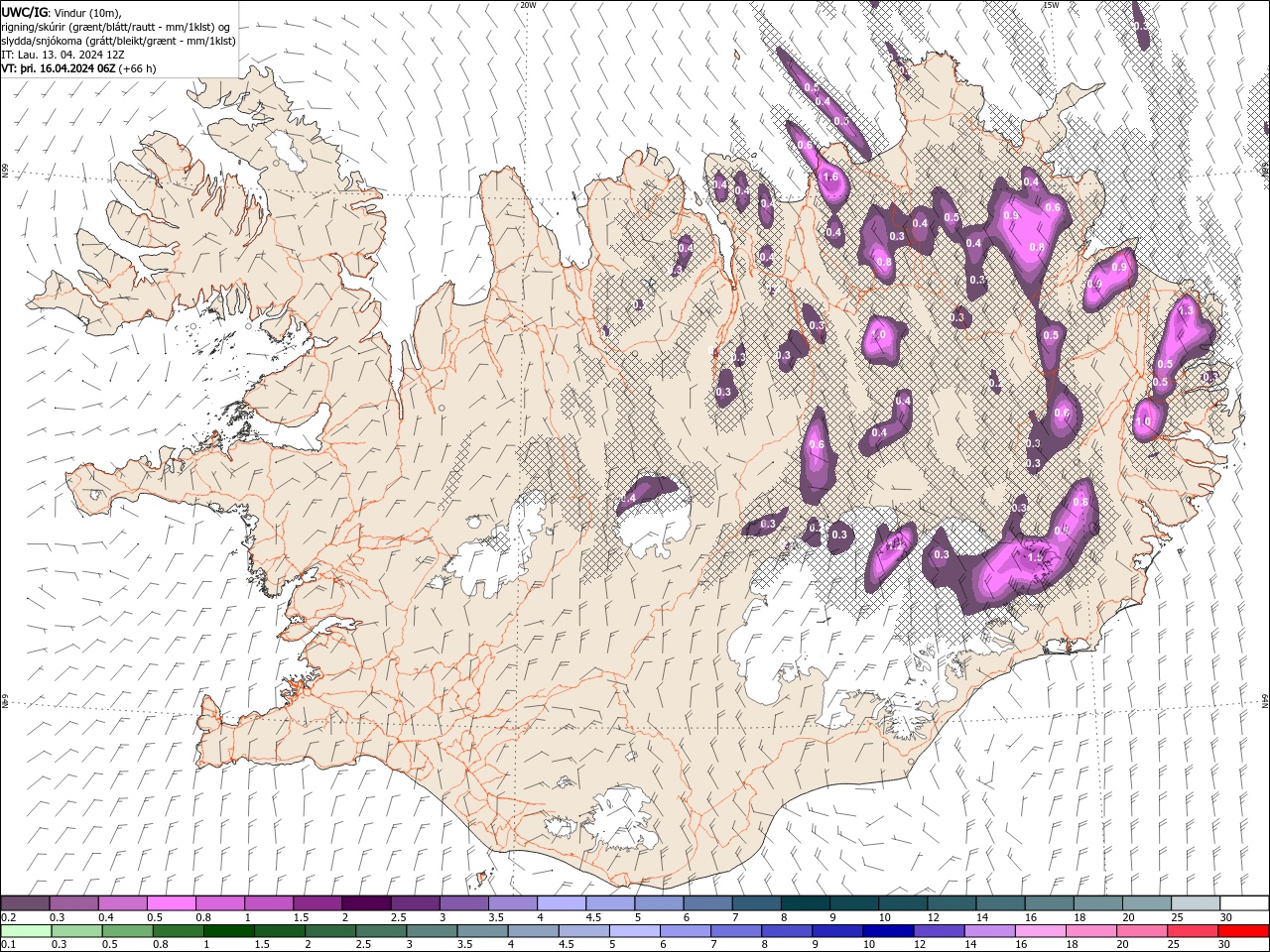This screenshot has height=952, width=1270.
Task: Click the bright magenta 0.5–0.8 swatch, top legend row
Action: tap(172, 903)
